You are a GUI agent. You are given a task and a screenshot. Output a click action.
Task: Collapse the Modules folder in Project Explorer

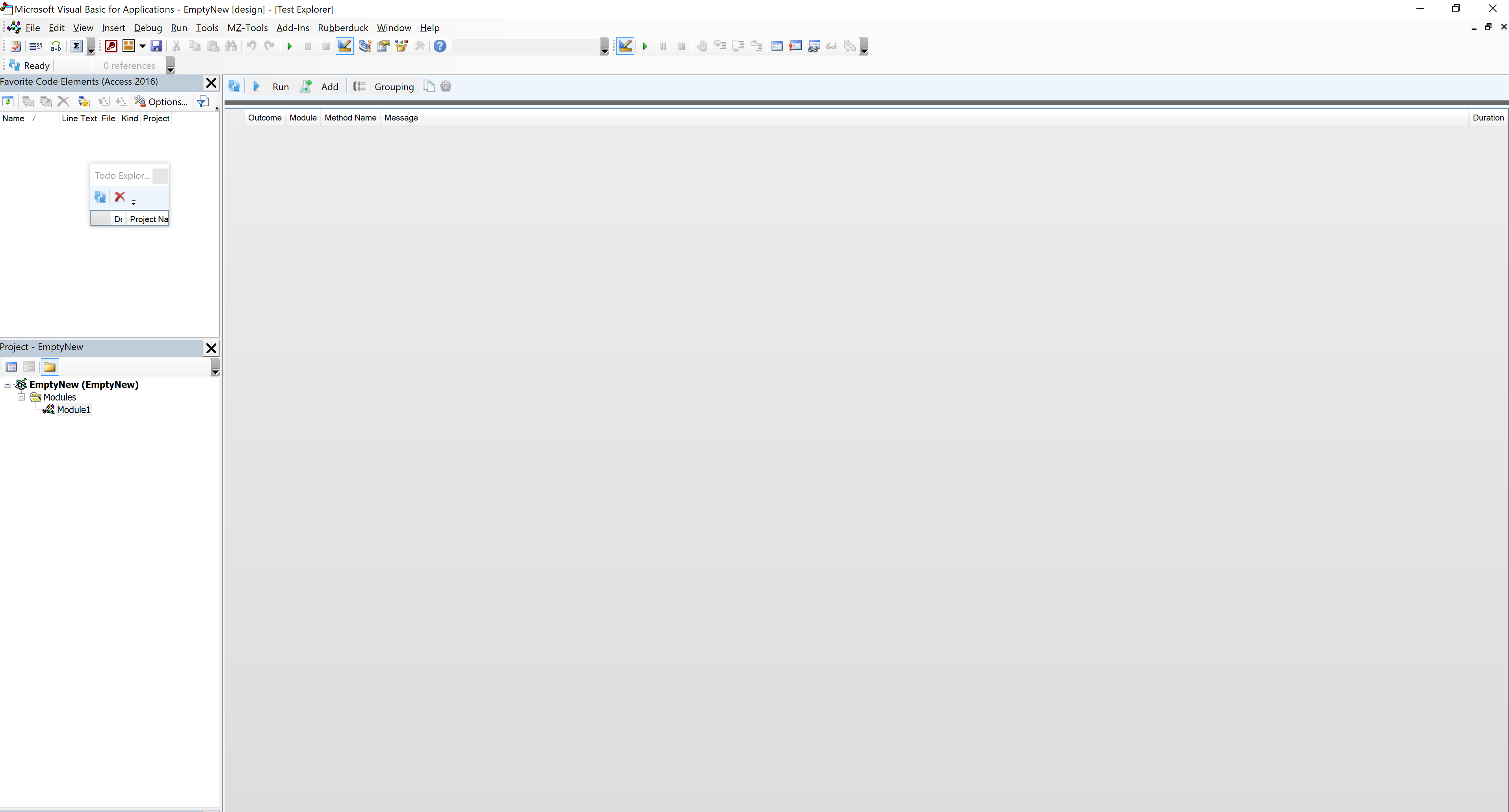(21, 397)
